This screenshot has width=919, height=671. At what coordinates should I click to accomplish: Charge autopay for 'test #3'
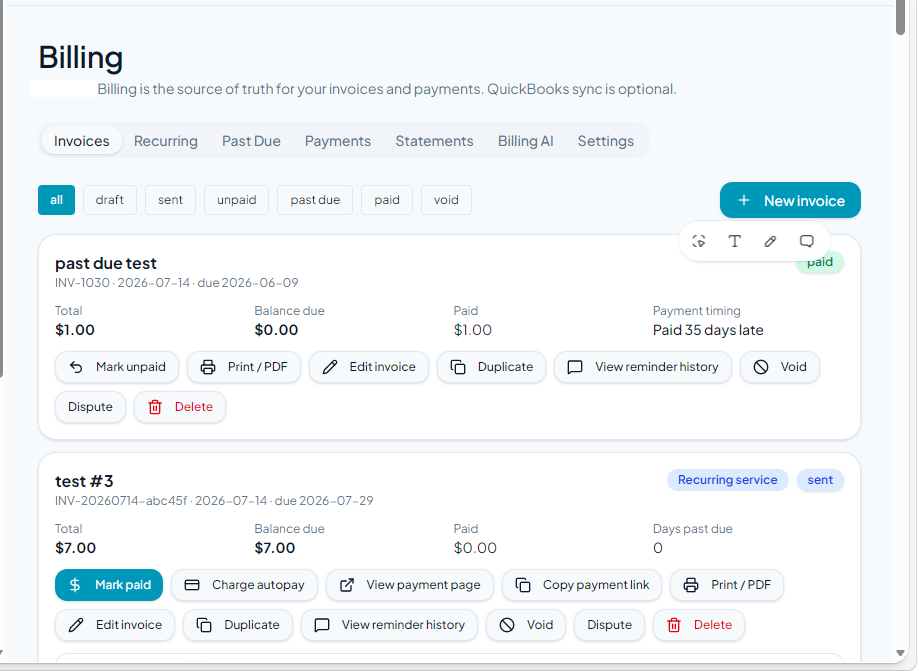coord(244,585)
